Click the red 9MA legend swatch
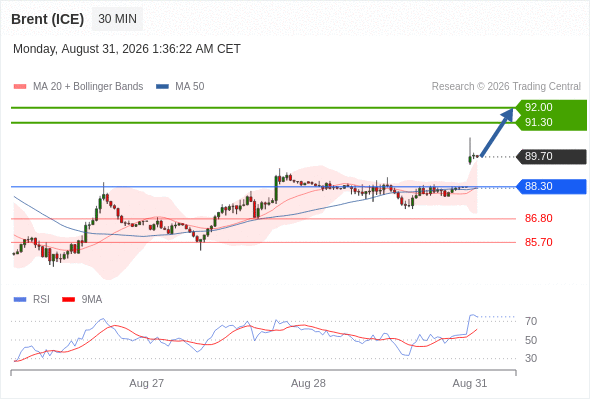 tap(68, 300)
